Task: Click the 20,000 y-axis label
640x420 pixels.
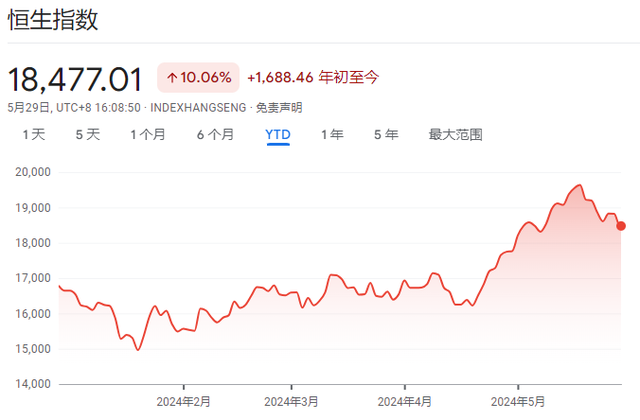Action: click(33, 172)
